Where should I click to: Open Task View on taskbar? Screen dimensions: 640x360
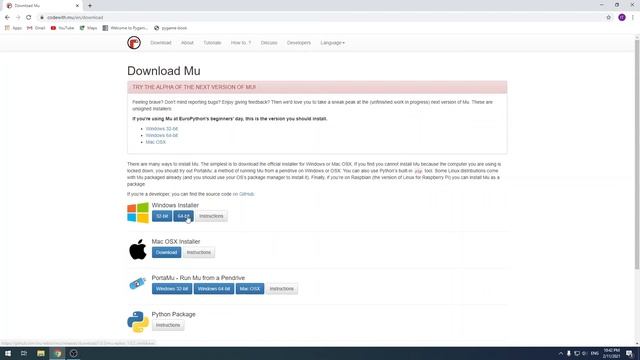click(x=24, y=353)
